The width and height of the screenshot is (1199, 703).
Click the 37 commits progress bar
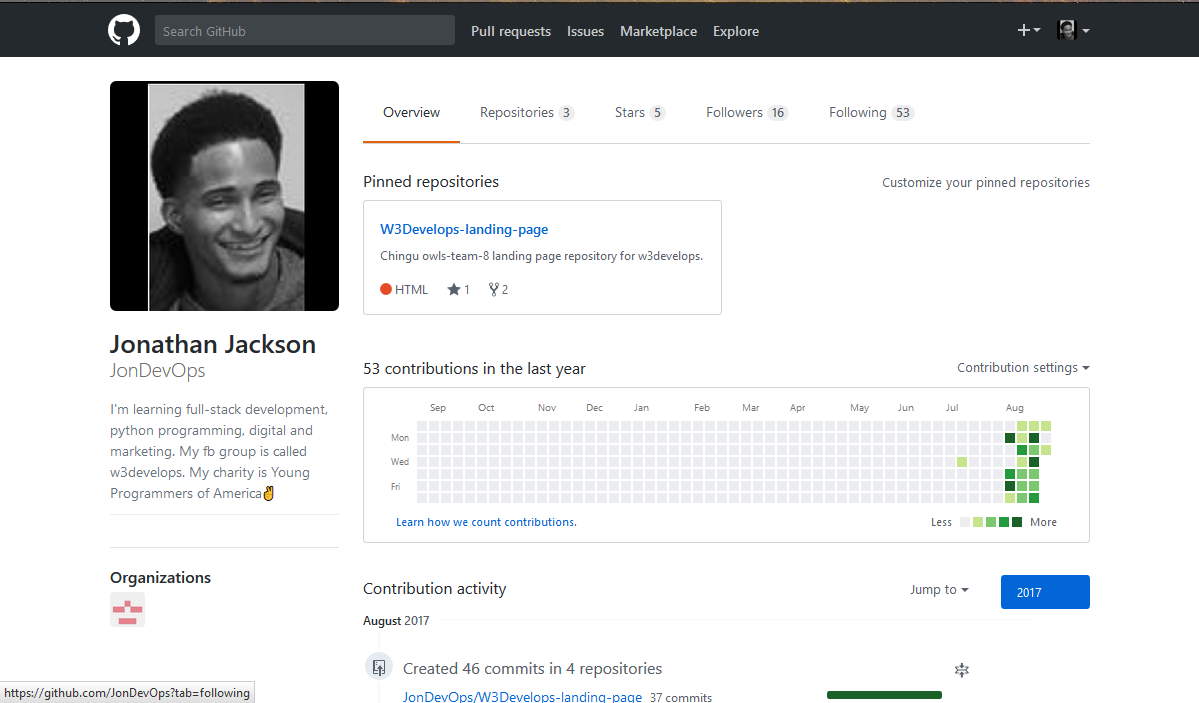pos(884,695)
